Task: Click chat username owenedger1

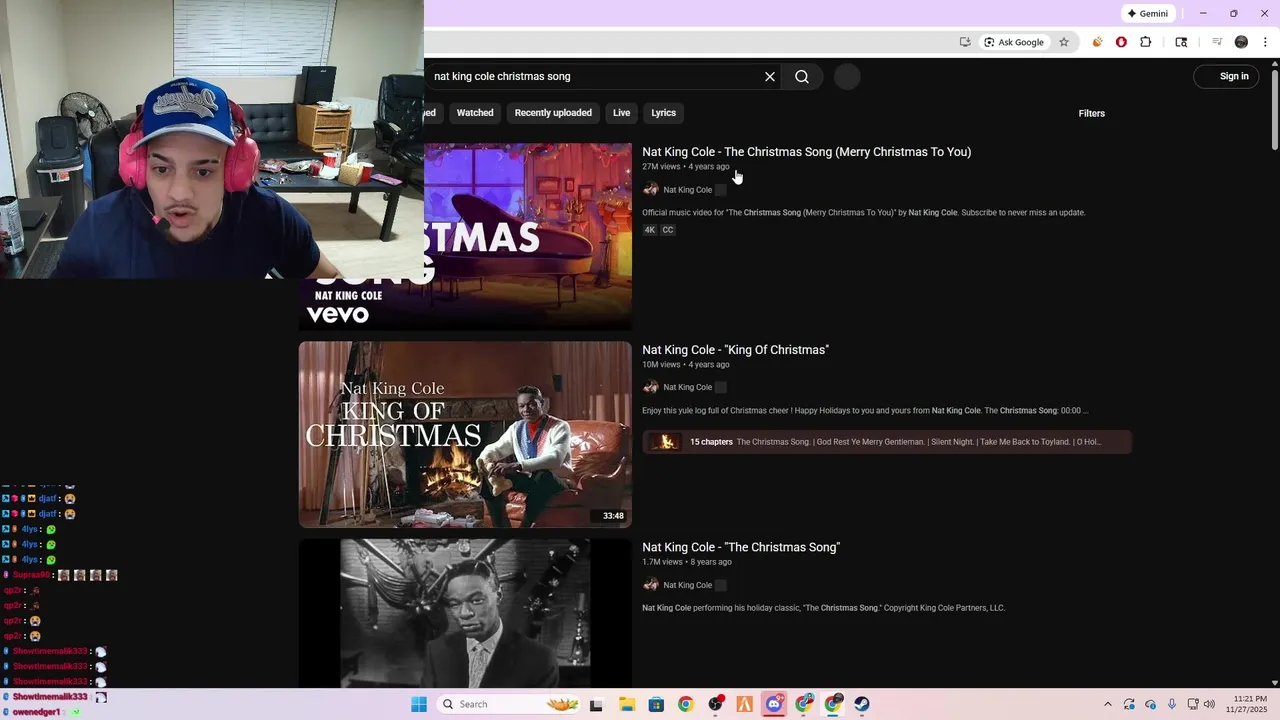Action: pyautogui.click(x=36, y=712)
